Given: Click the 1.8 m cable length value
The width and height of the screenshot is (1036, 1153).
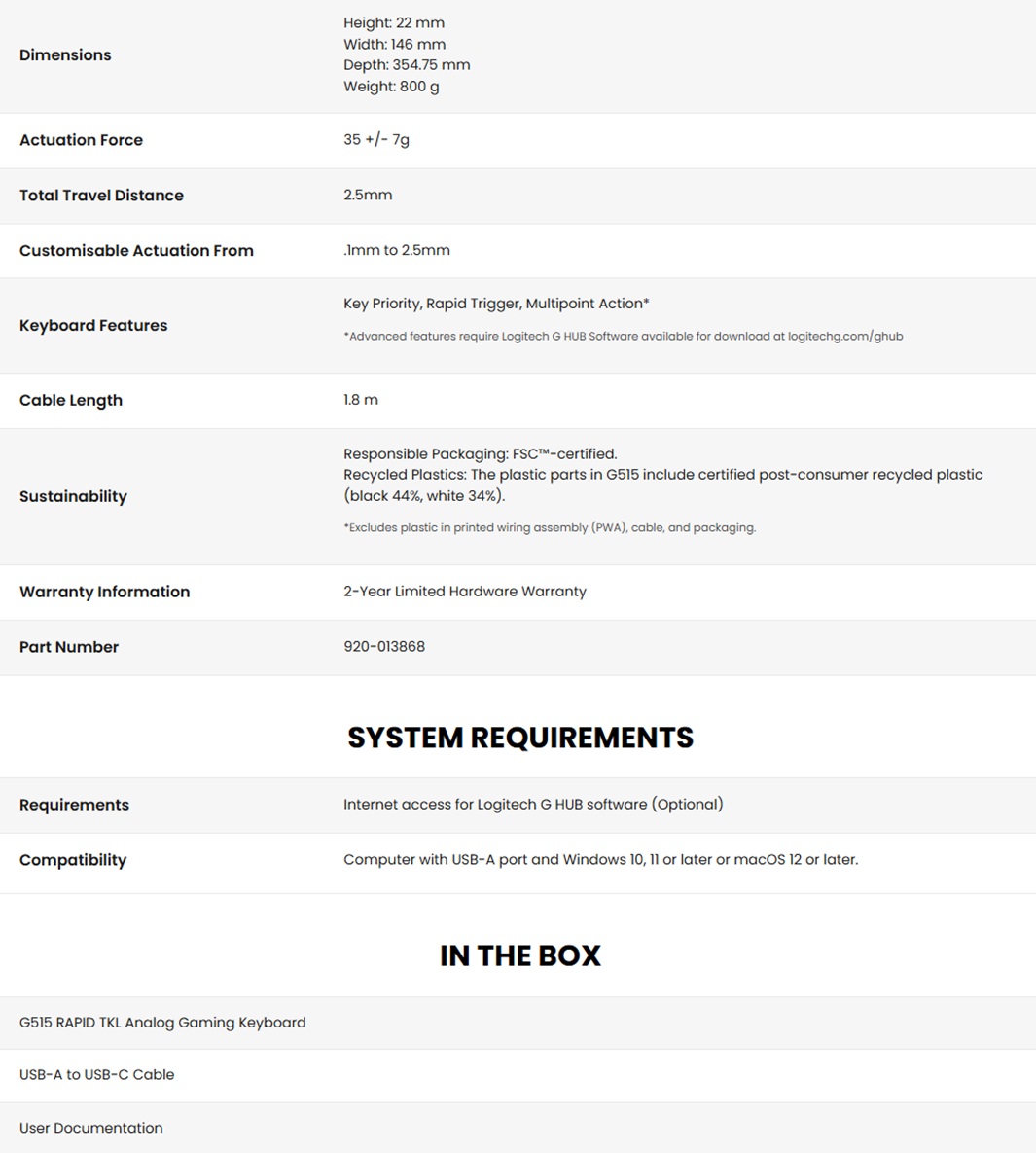Looking at the screenshot, I should 361,400.
